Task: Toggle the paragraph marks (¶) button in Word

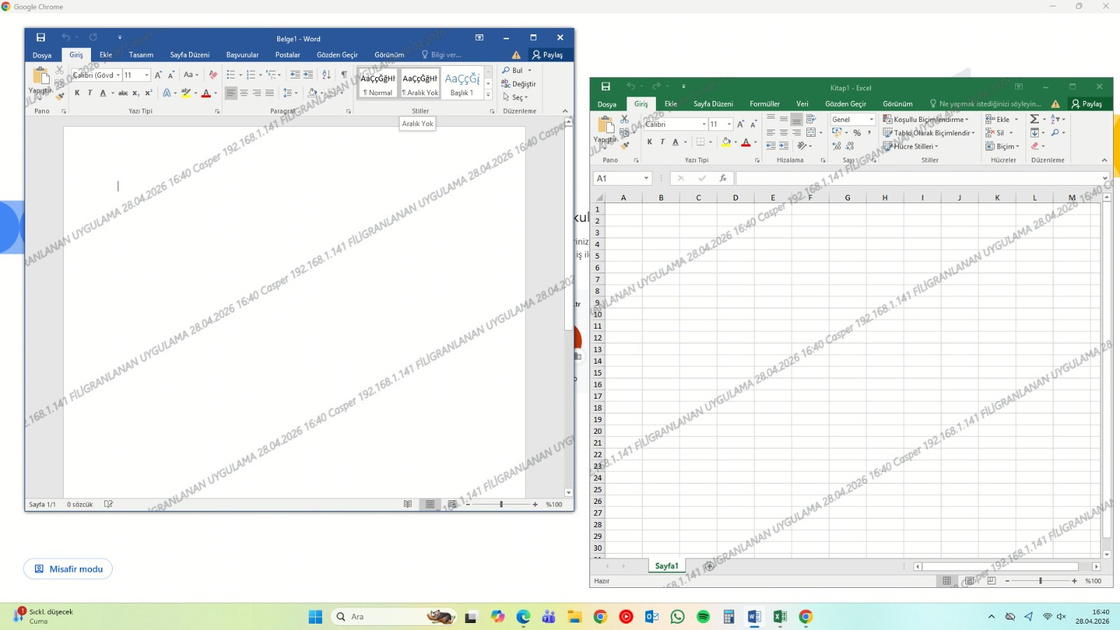Action: (x=344, y=74)
